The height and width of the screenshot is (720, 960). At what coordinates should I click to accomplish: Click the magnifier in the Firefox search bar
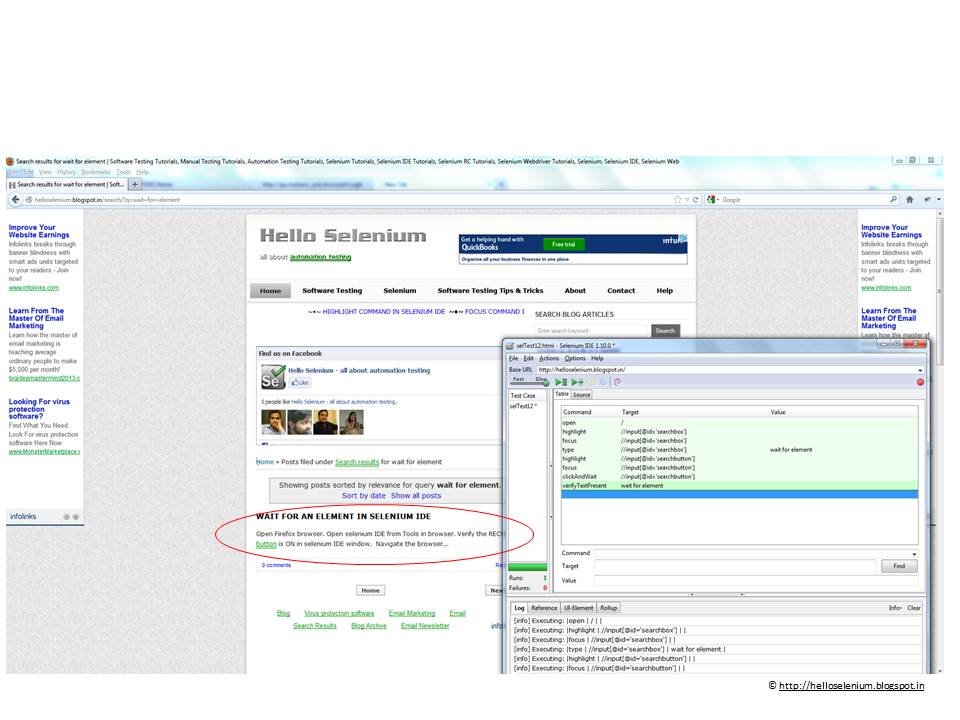point(894,198)
